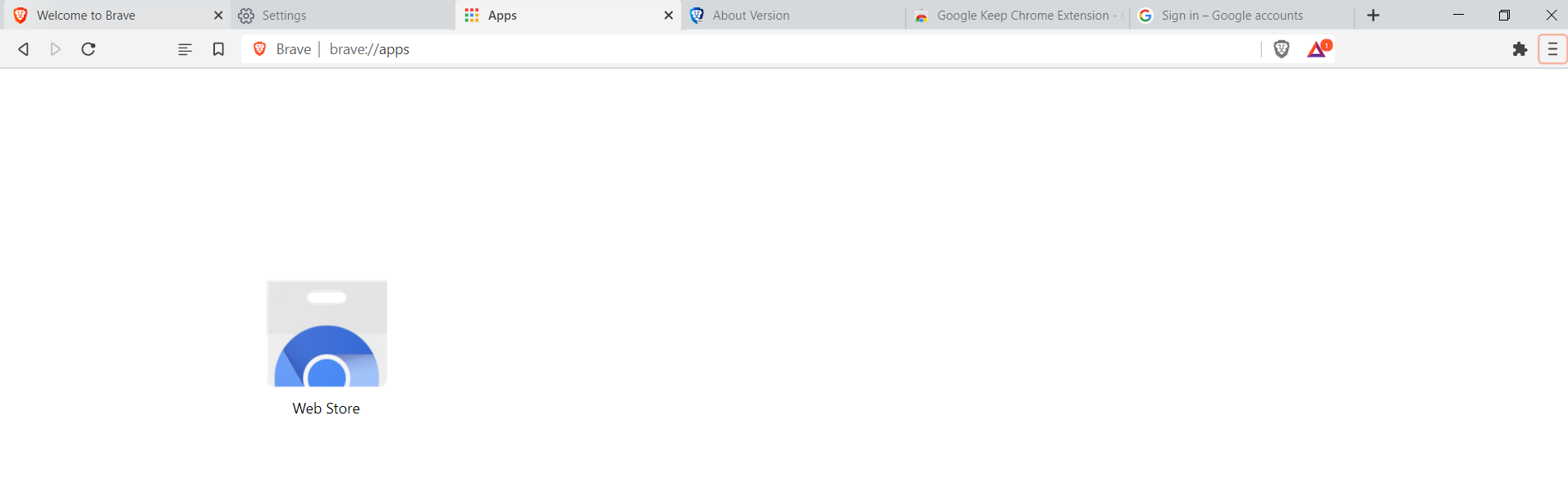1568x489 pixels.
Task: Switch to About Version tab
Action: point(793,16)
